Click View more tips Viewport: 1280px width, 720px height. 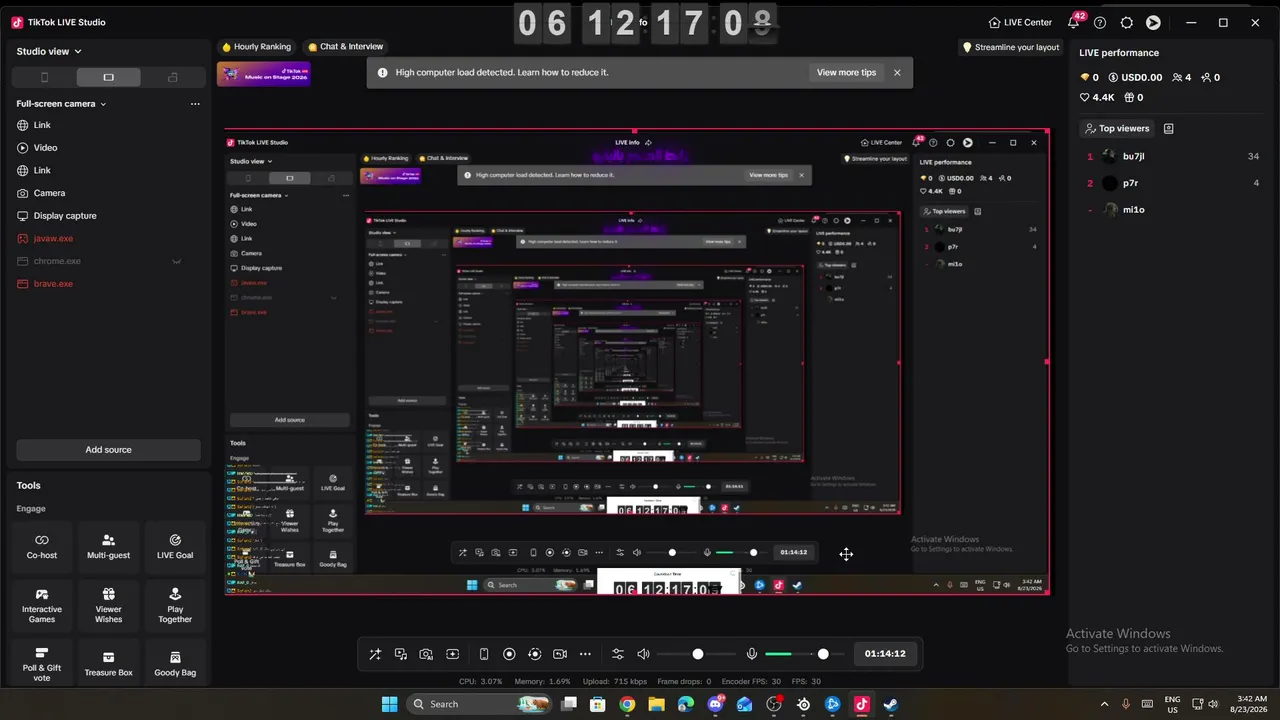coord(846,72)
